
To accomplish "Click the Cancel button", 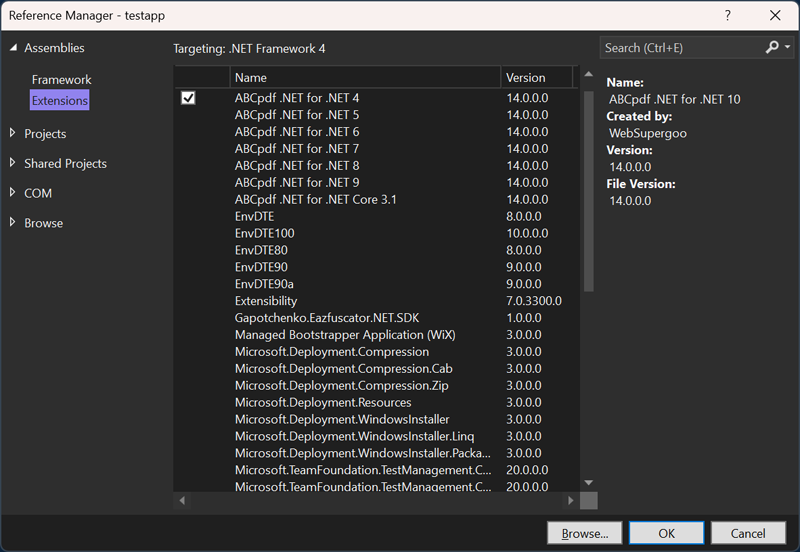I will (748, 533).
